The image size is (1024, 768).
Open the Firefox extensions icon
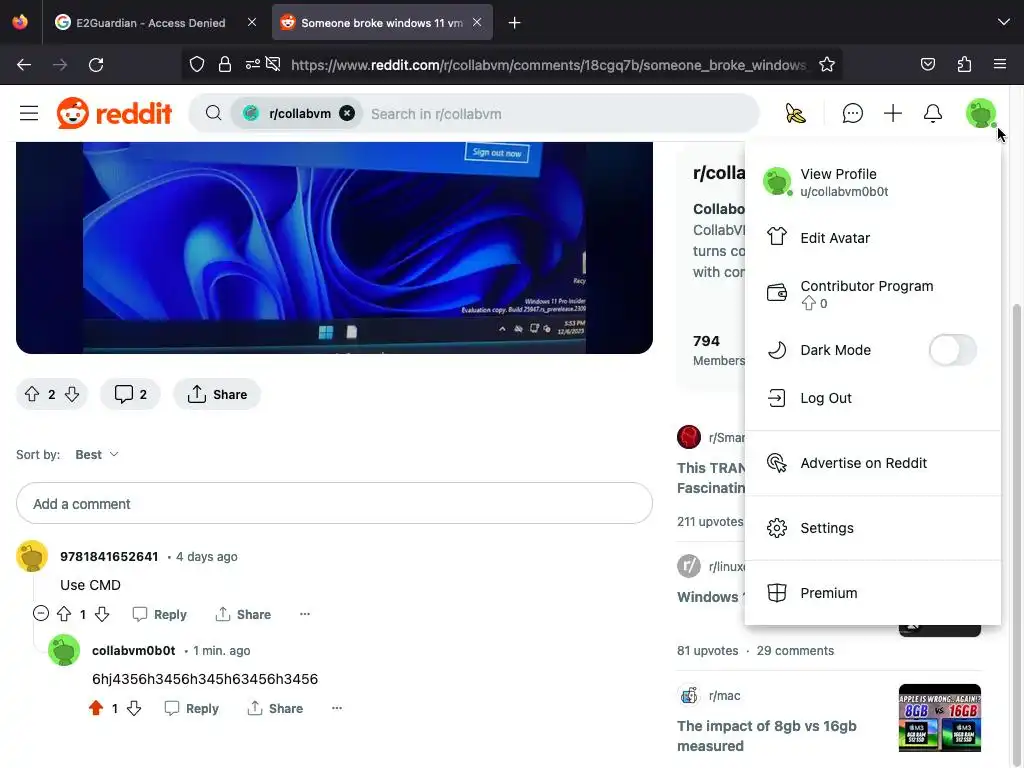[964, 65]
